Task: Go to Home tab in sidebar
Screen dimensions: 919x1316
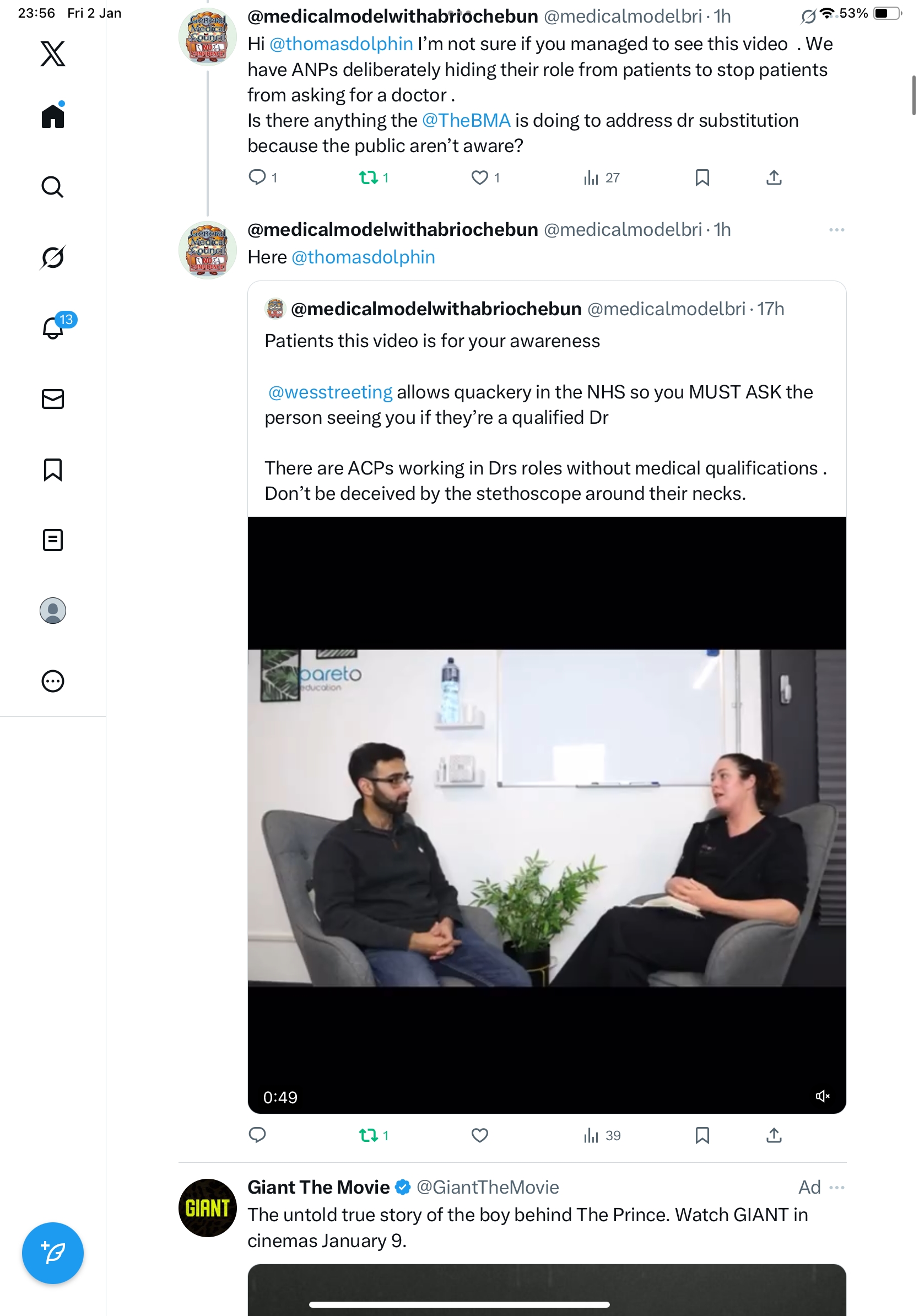Action: [53, 116]
